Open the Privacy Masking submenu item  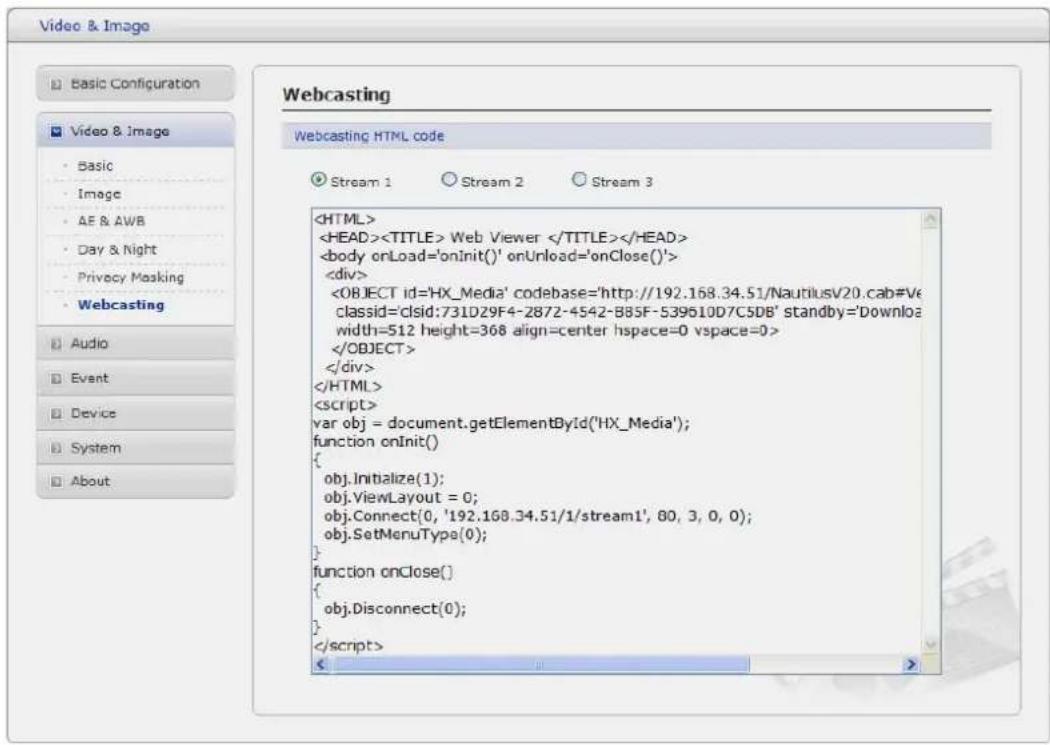[x=131, y=277]
